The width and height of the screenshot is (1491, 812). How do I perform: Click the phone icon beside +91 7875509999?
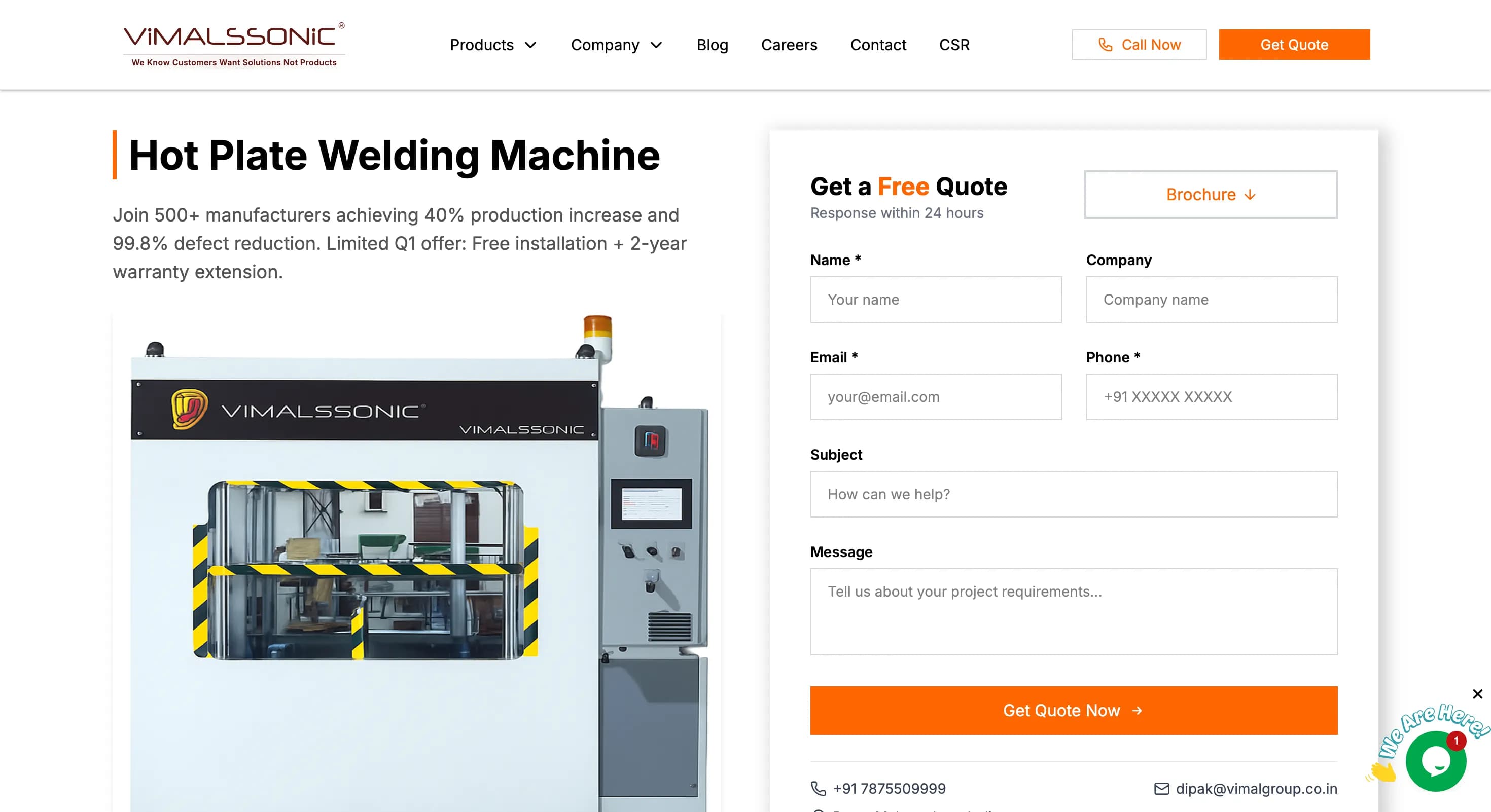click(x=818, y=788)
